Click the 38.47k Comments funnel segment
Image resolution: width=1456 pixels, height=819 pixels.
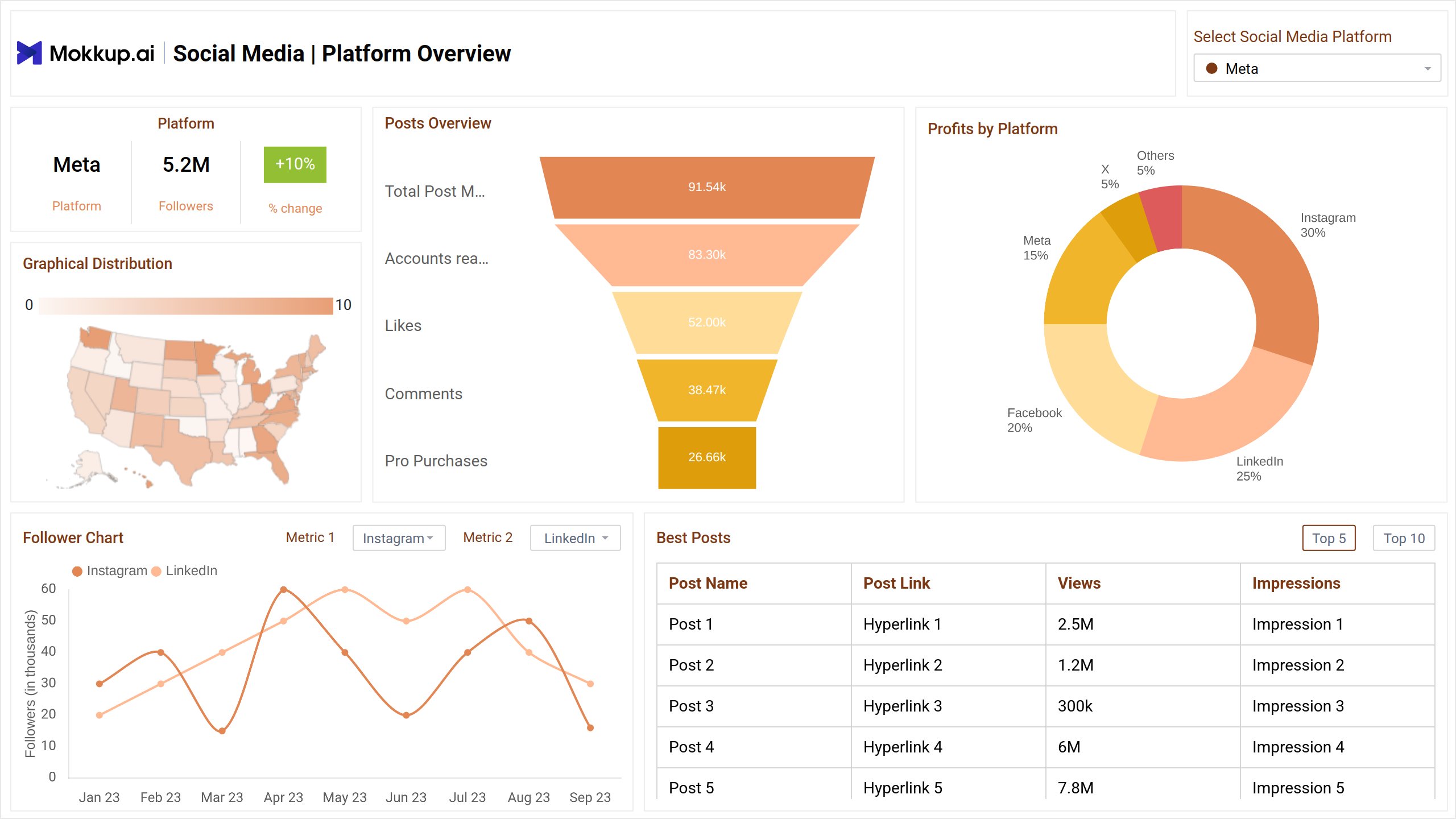tap(707, 390)
